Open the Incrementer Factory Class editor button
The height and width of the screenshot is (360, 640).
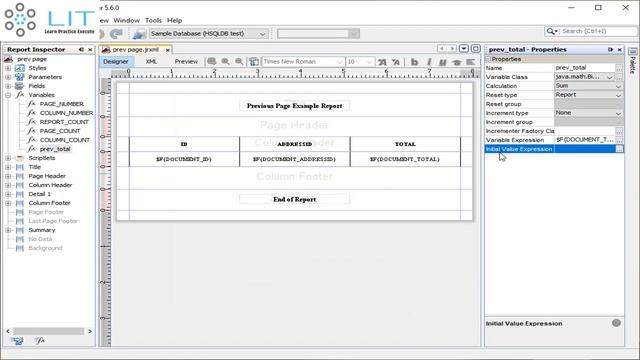tap(619, 131)
